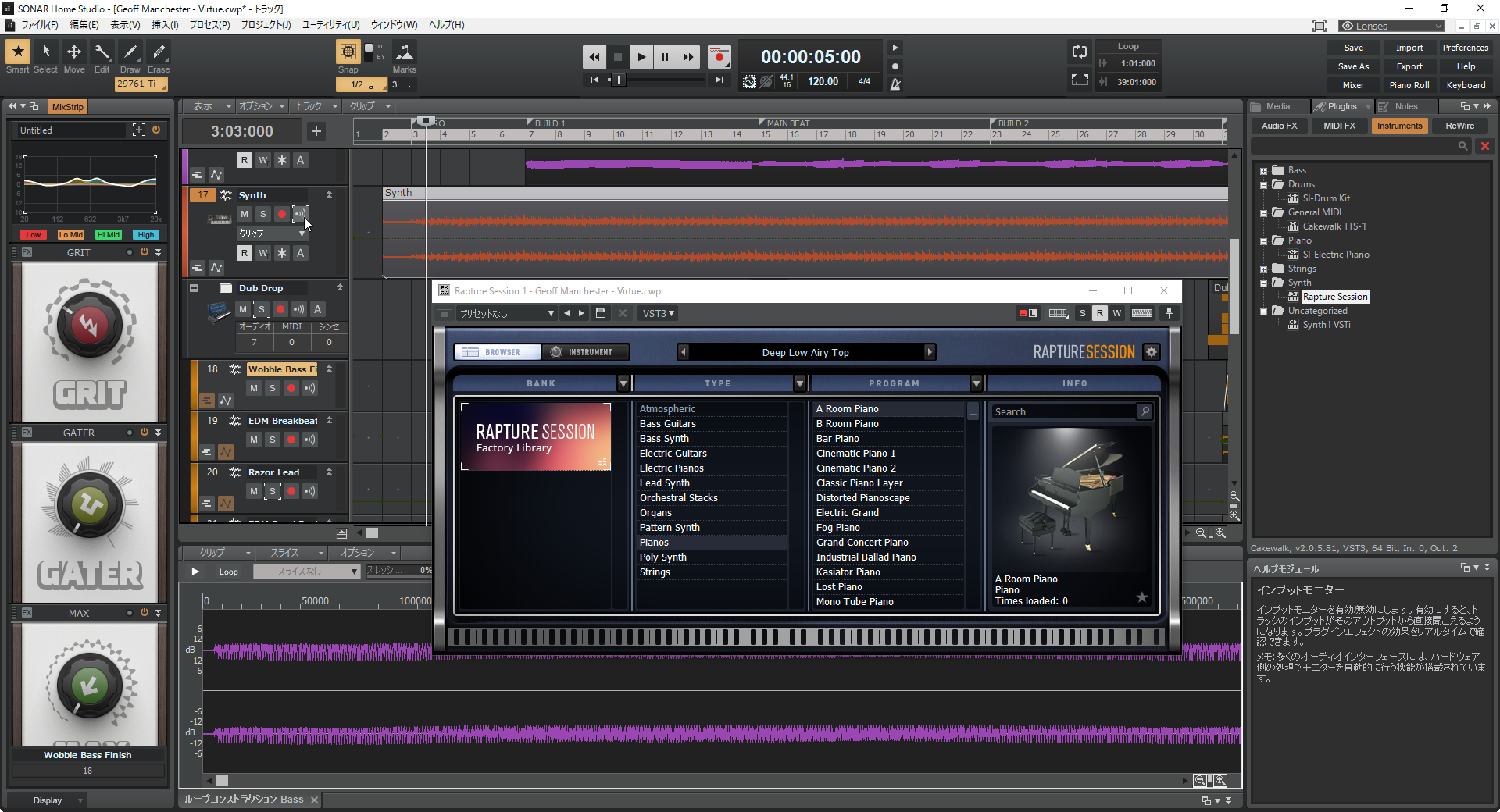Arm record on Synth track 17

(282, 214)
